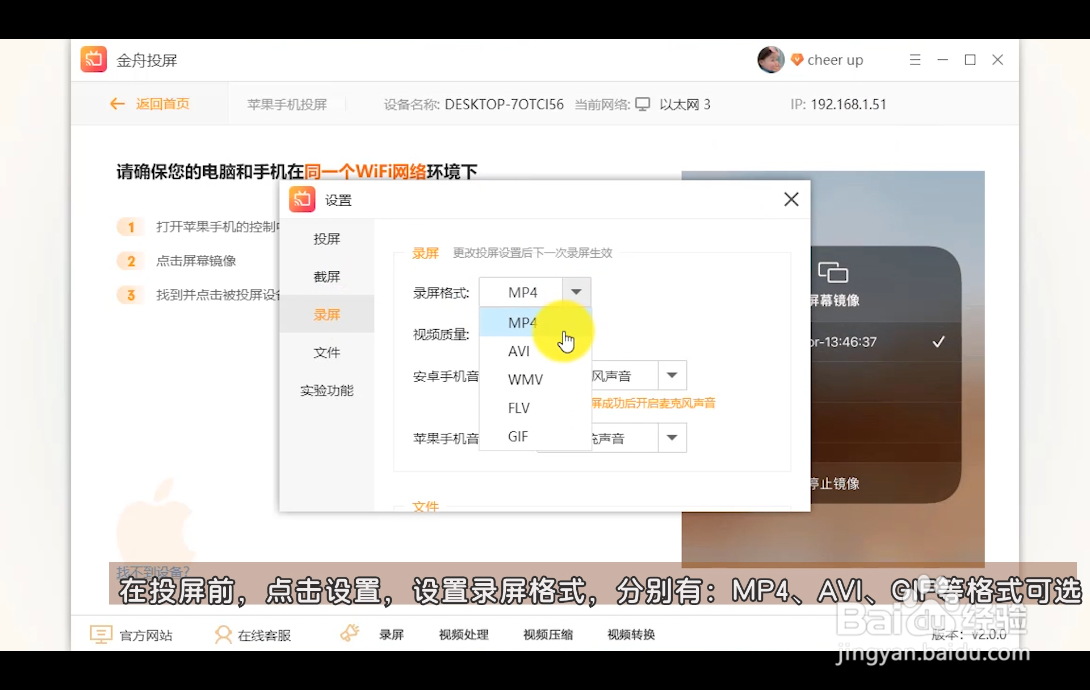
Task: Choose WMV in the format list
Action: (x=535, y=379)
